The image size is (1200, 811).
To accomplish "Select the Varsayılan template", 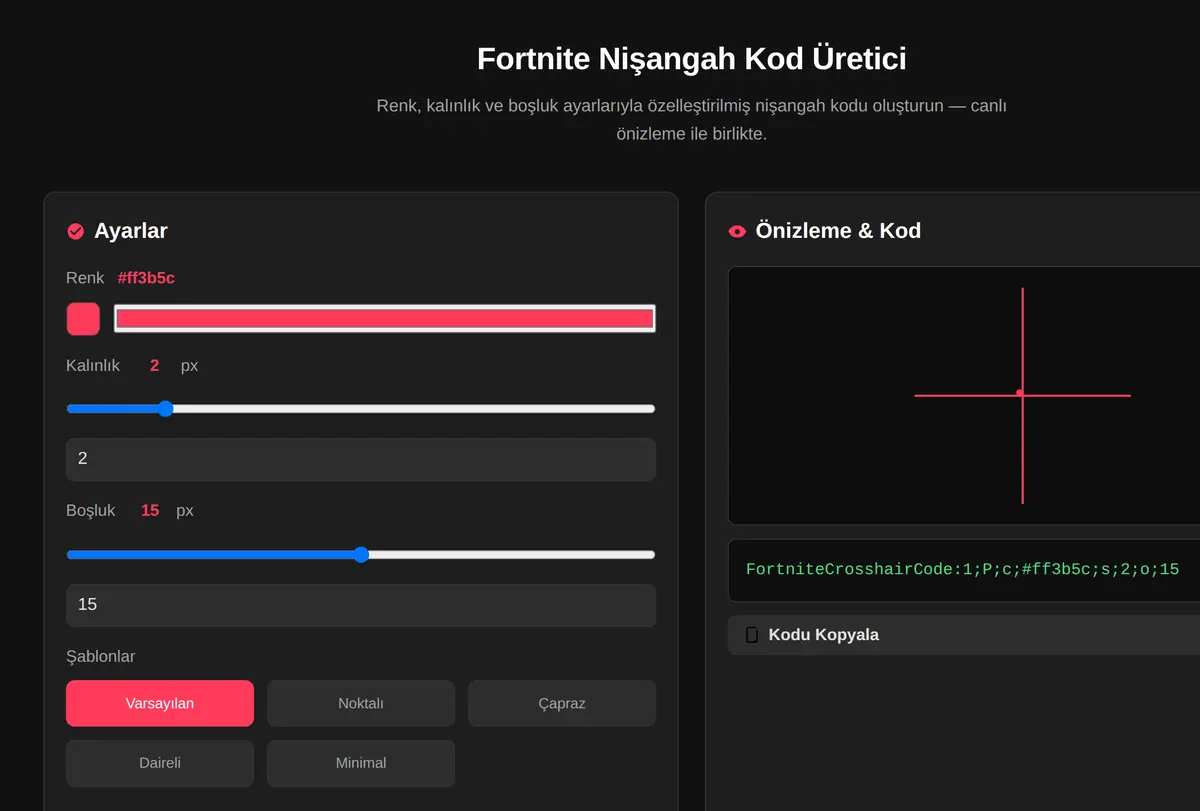I will (x=160, y=703).
